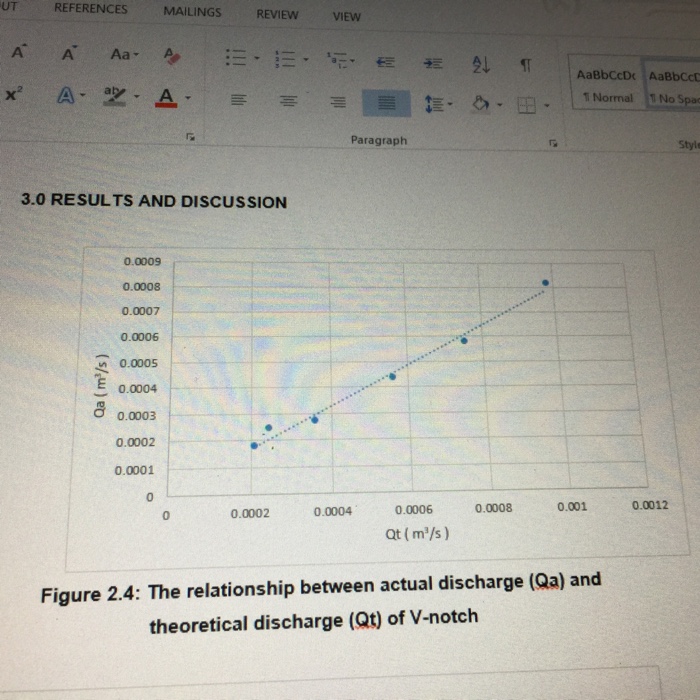
Task: Apply red font color
Action: pos(167,96)
